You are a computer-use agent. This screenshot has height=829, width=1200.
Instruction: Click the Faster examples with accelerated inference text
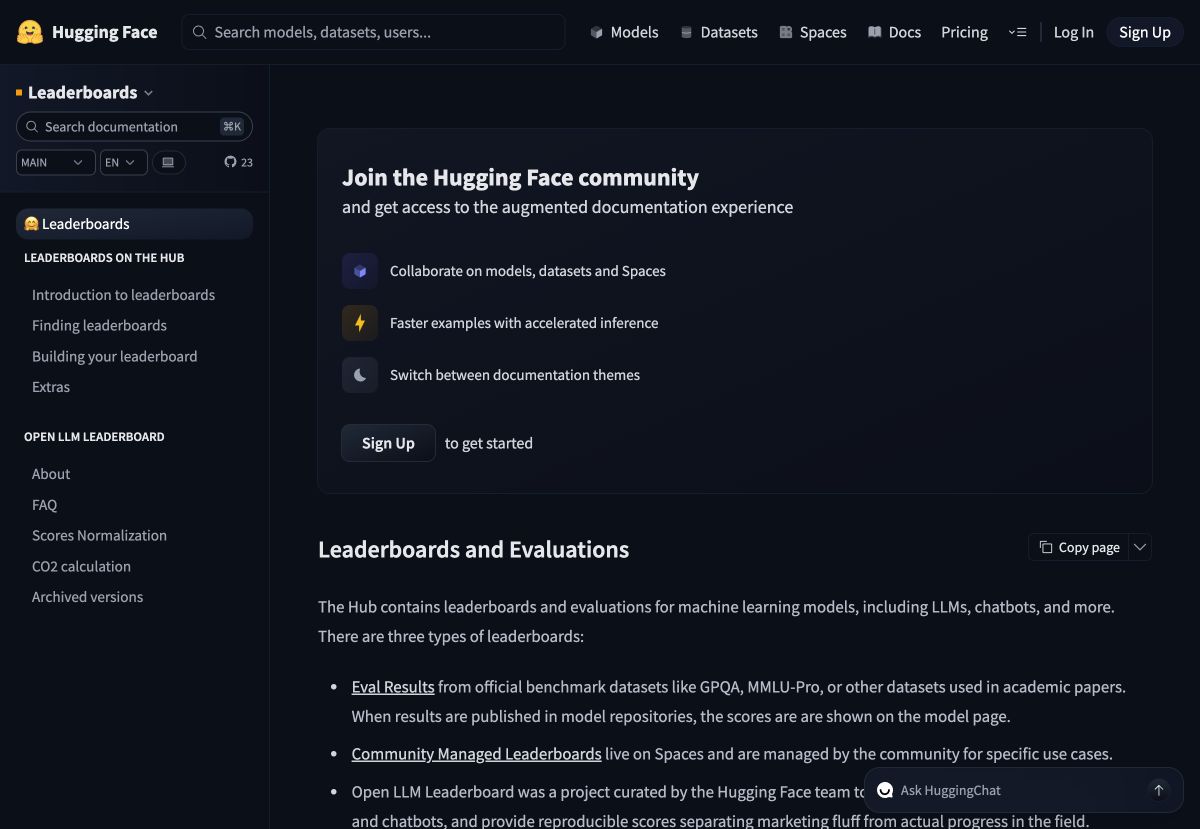524,323
